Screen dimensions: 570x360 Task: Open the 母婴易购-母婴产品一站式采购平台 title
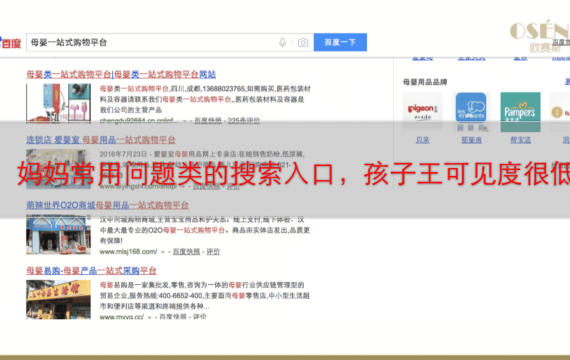(91, 271)
